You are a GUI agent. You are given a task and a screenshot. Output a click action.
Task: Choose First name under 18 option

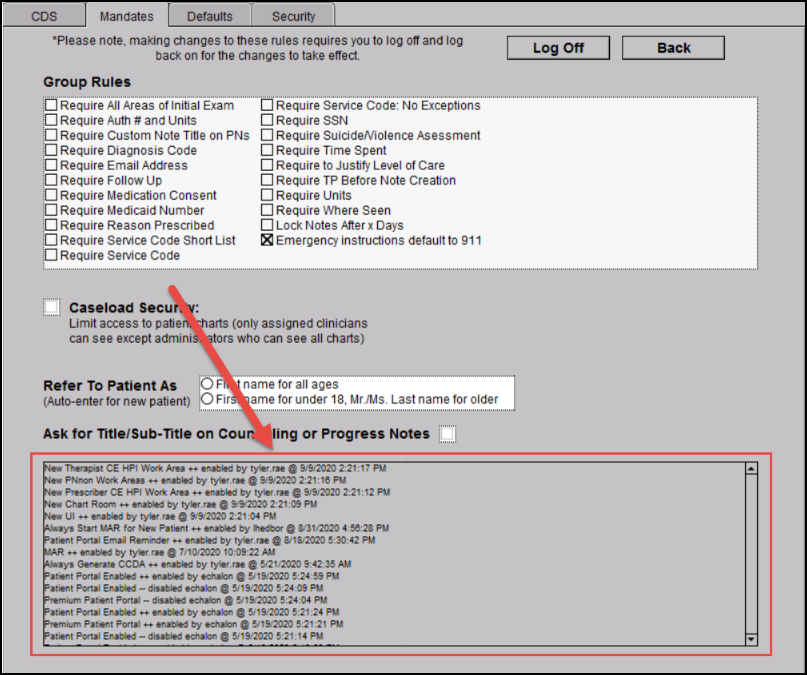coord(208,400)
